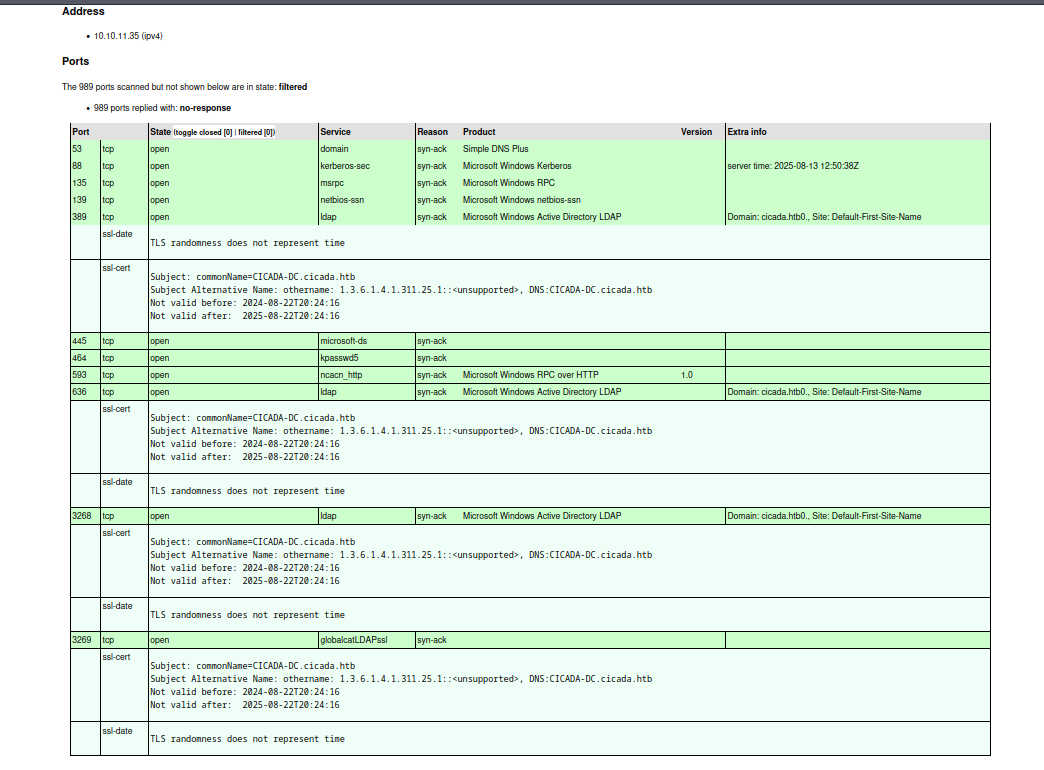Click the "Ports" section heading
Image resolution: width=1044 pixels, height=770 pixels.
coord(76,61)
